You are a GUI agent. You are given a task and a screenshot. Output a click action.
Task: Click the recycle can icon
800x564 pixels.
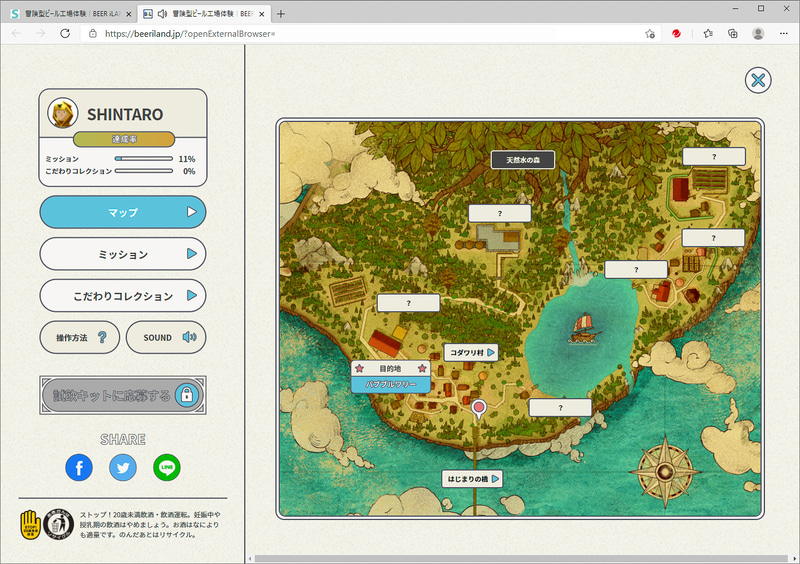59,524
